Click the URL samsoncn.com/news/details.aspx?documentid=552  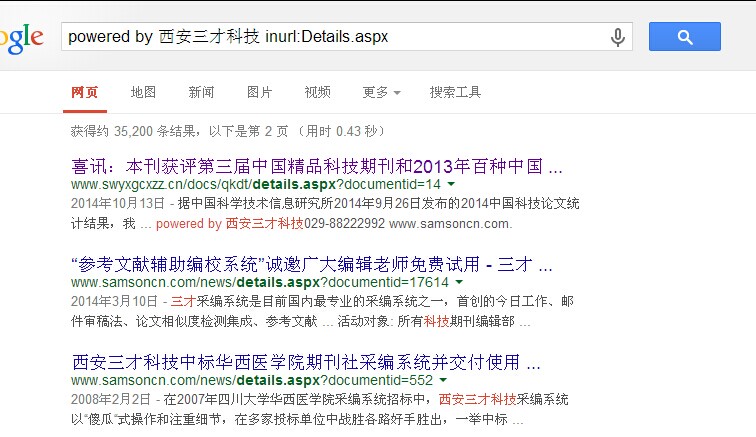(x=252, y=380)
